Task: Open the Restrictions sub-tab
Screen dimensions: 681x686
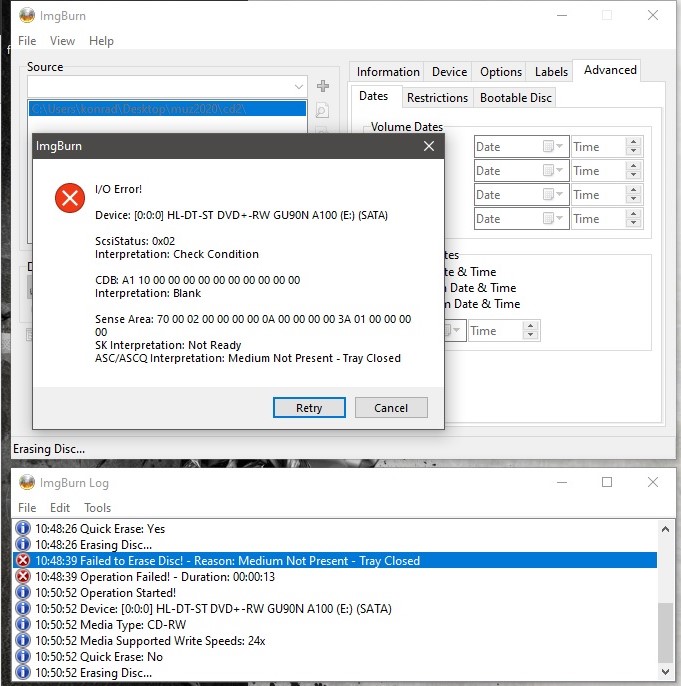Action: [x=437, y=98]
